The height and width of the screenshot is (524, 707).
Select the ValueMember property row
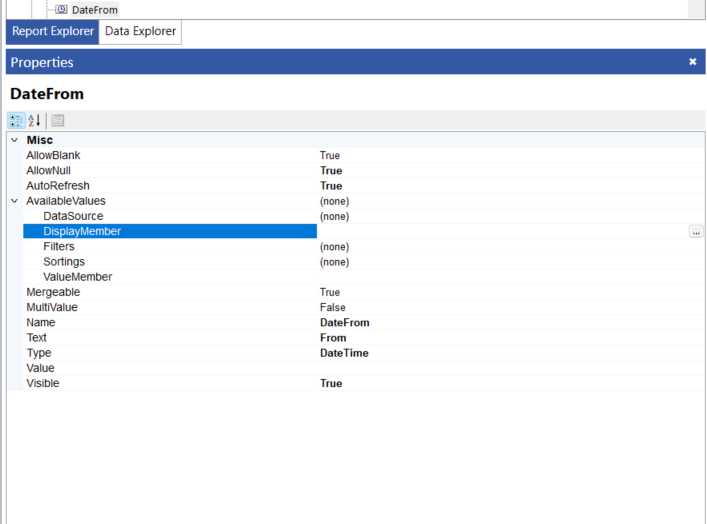78,277
